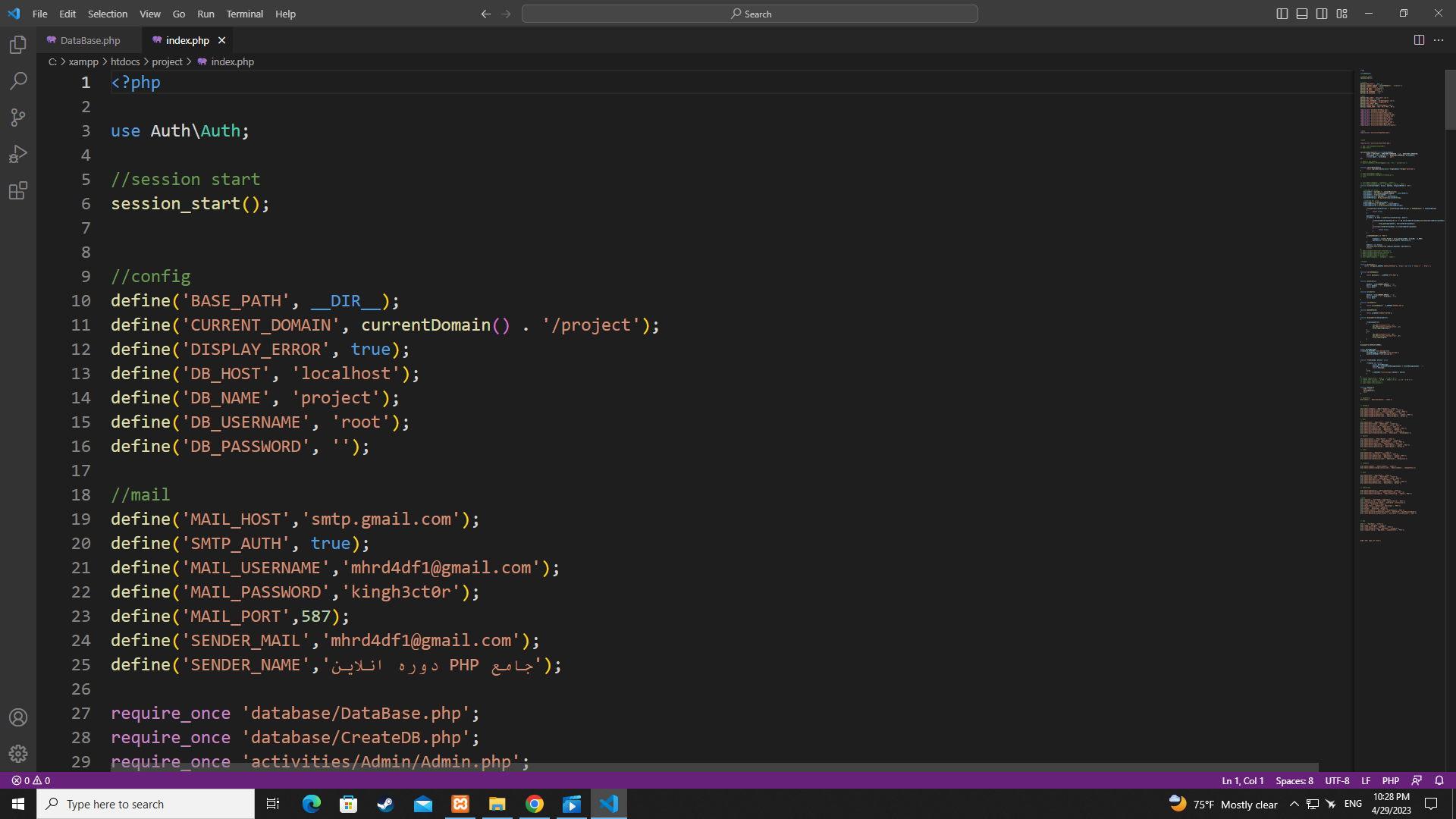Toggle the primary side bar layout button
This screenshot has width=1456, height=819.
[x=1282, y=14]
